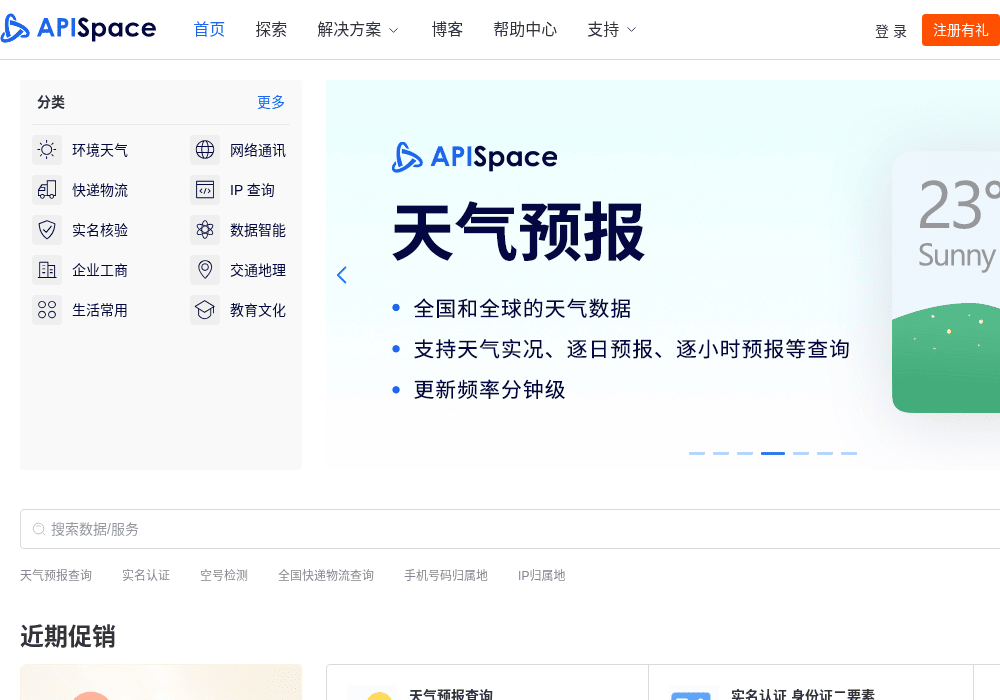Click the 更新频率分钟级 banner bullet text
Viewport: 1000px width, 700px height.
tap(490, 390)
